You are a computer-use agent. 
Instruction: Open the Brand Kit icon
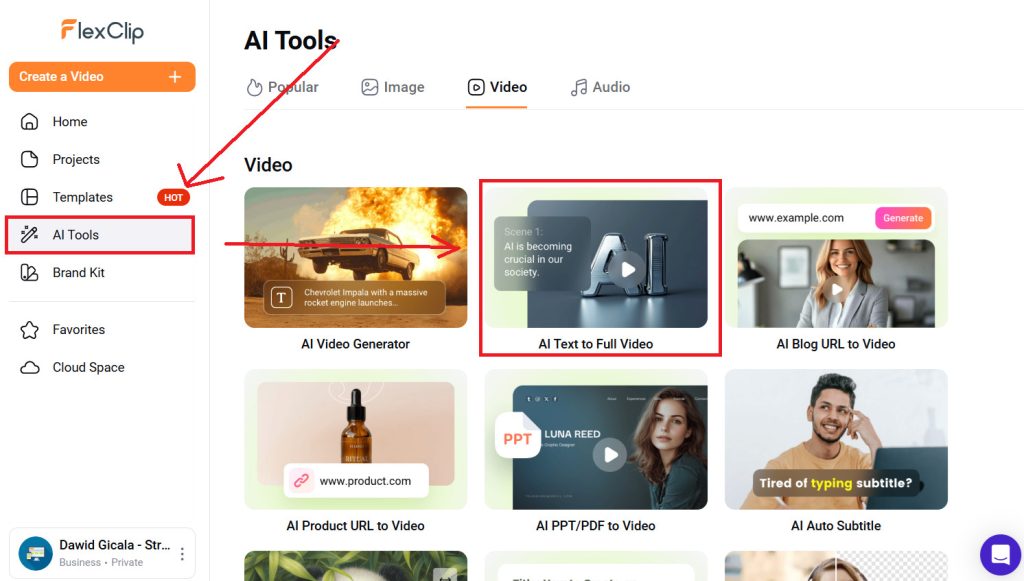[30, 273]
